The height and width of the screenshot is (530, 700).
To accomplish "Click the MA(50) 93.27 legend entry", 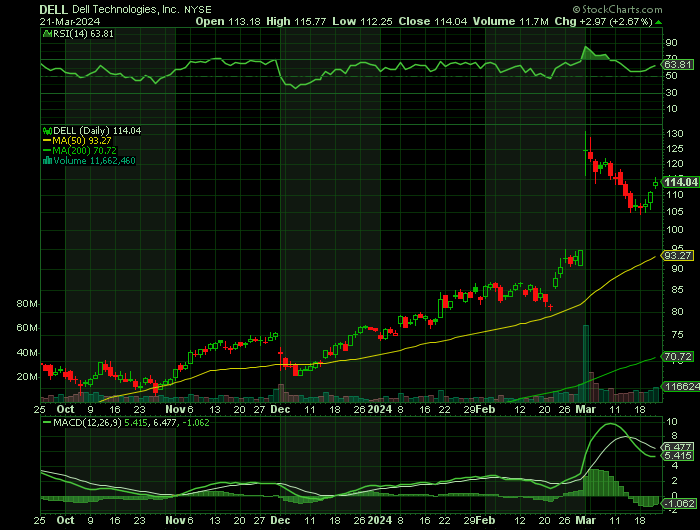I will 77,141.
